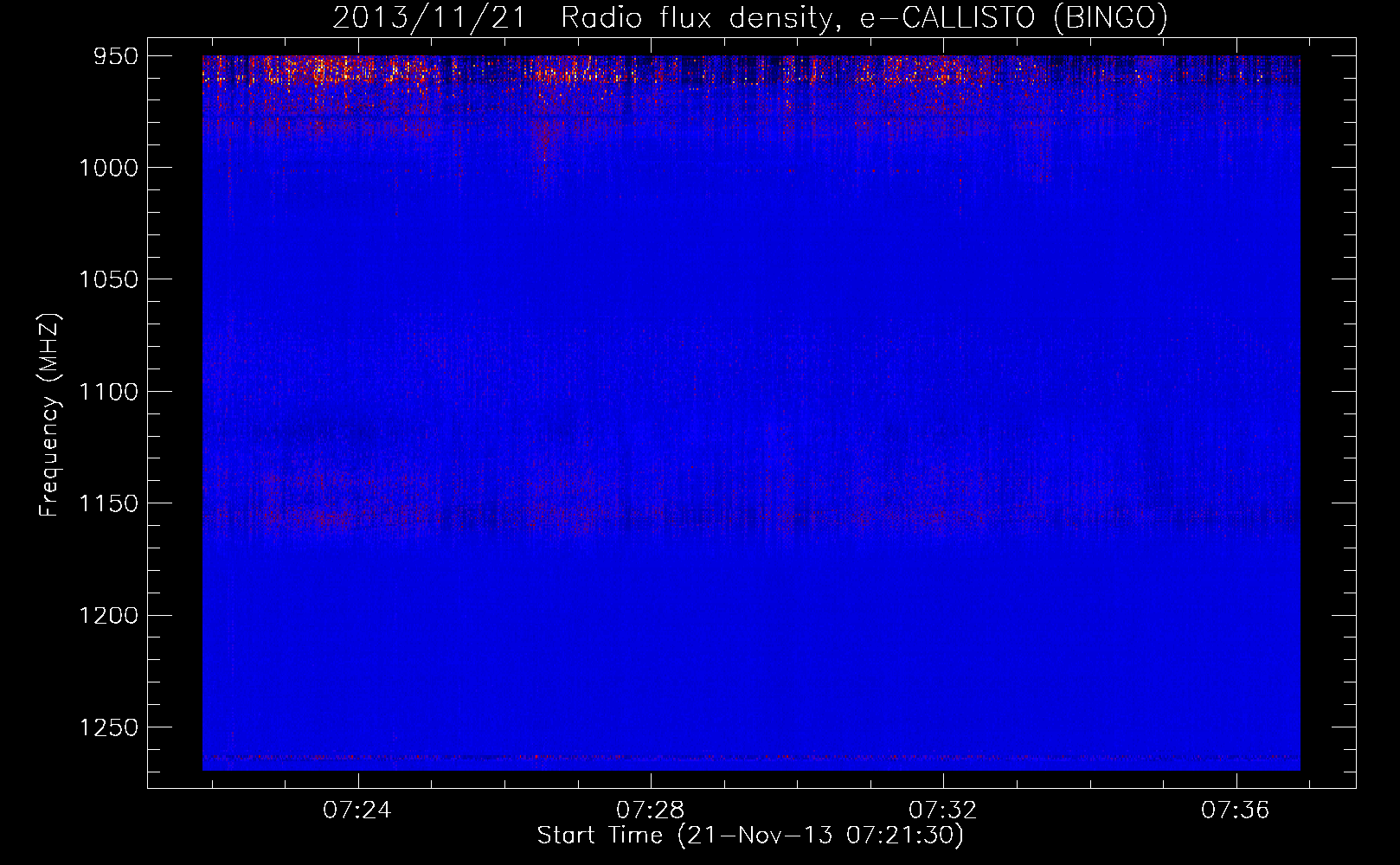Click the 'Frequency (MHZ)' axis title
Image resolution: width=1400 pixels, height=865 pixels.
pyautogui.click(x=49, y=415)
